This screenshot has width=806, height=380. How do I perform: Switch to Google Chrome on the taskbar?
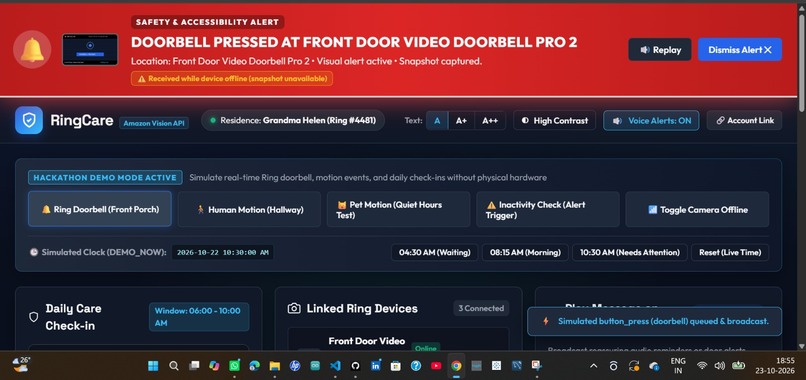coord(456,366)
